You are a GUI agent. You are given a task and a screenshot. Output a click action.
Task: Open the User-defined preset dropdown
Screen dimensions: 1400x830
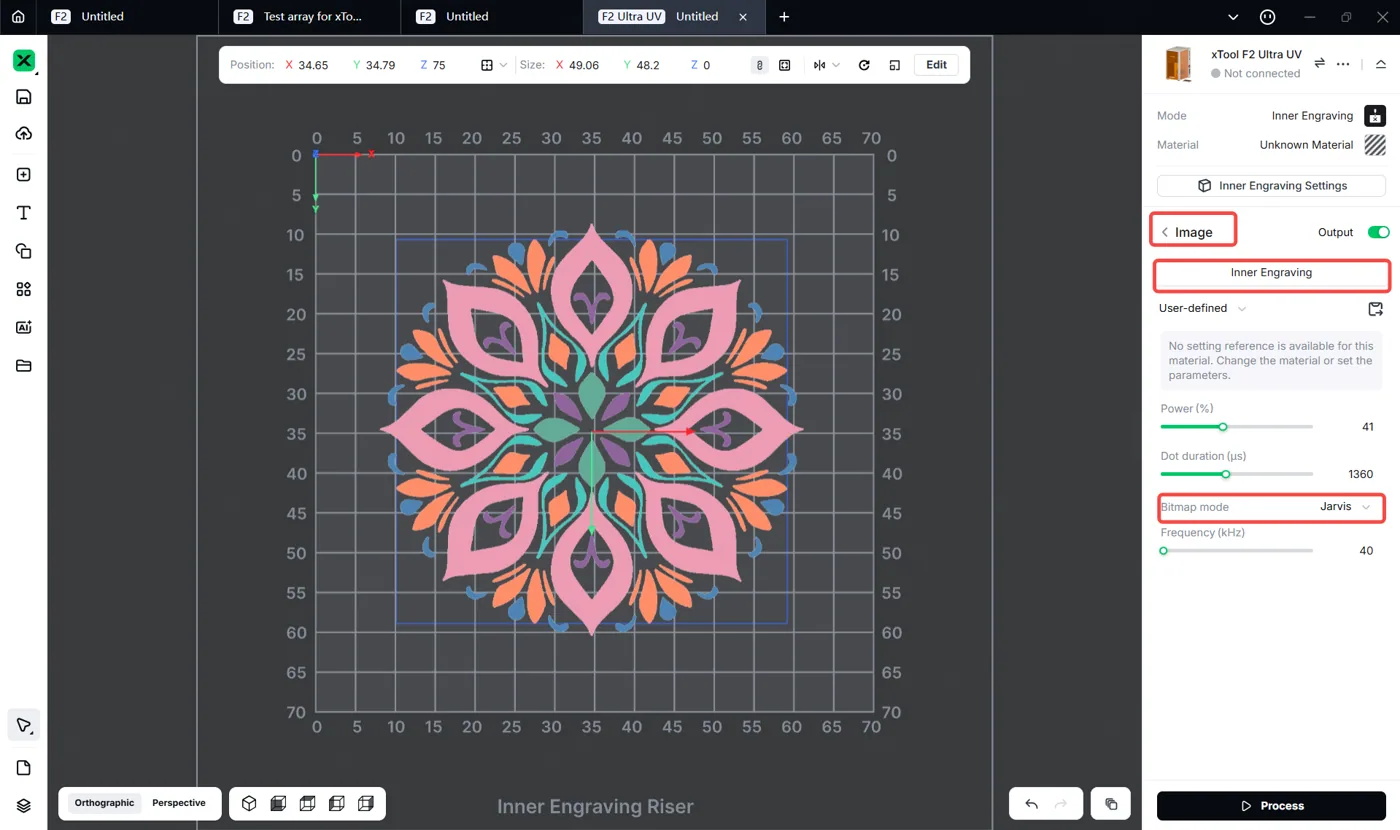(1203, 308)
